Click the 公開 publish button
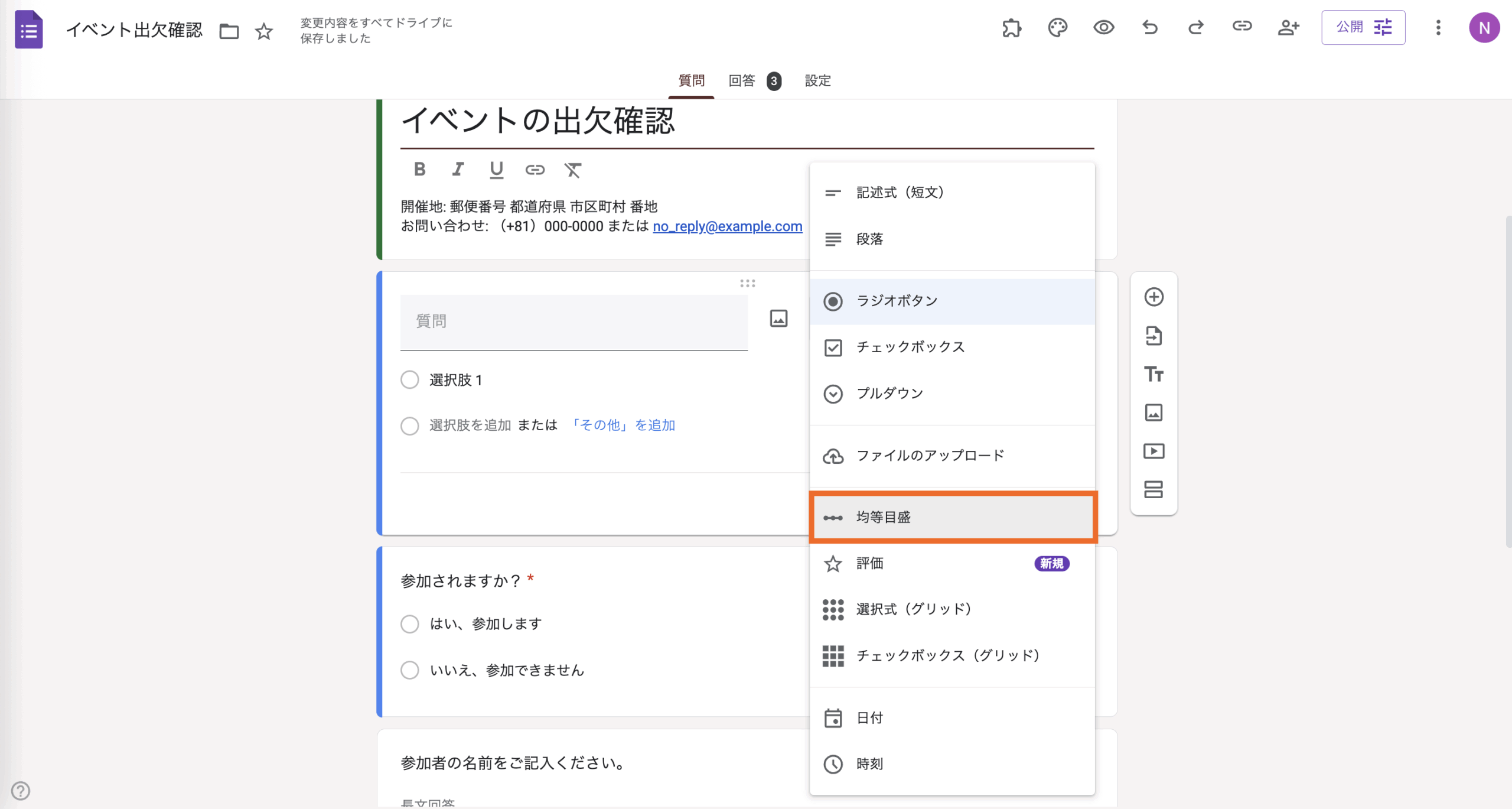 tap(1350, 27)
